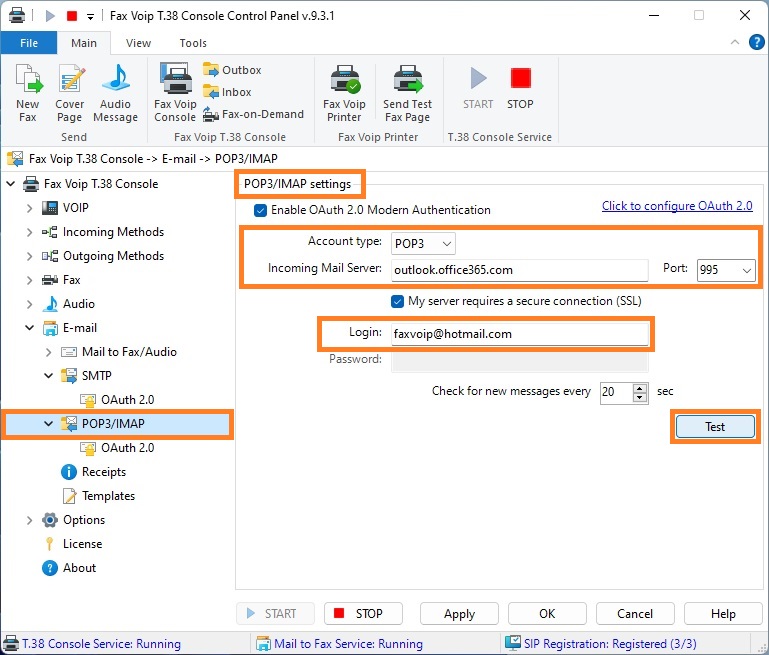Click the Cancel button
The width and height of the screenshot is (769, 655).
(635, 614)
